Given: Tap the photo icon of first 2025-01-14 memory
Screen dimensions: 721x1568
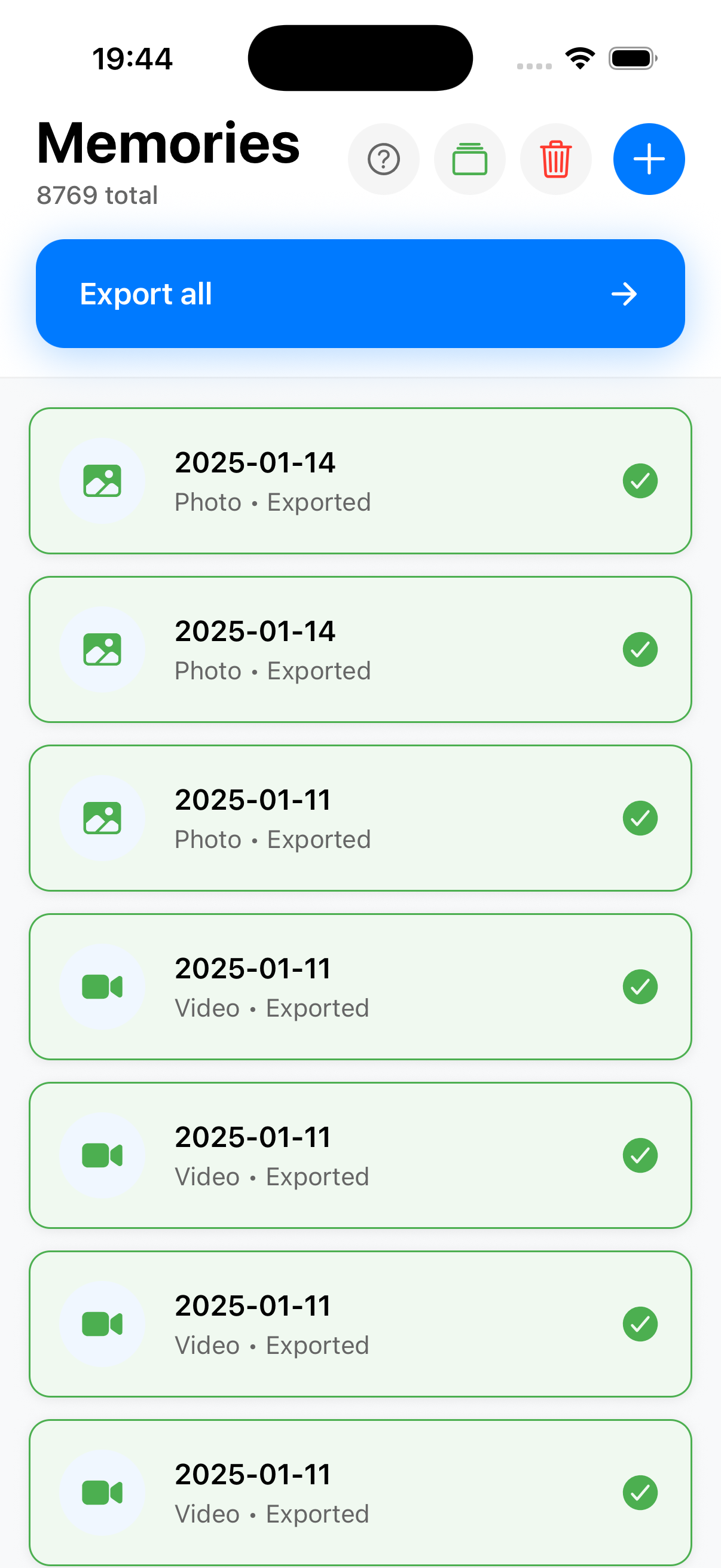Looking at the screenshot, I should click(x=102, y=481).
